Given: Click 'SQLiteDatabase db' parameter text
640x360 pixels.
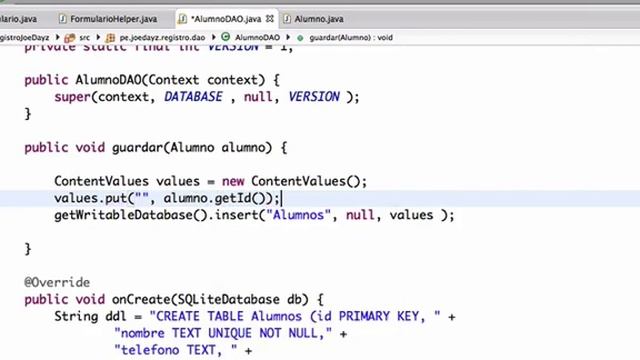Looking at the screenshot, I should coord(240,300).
